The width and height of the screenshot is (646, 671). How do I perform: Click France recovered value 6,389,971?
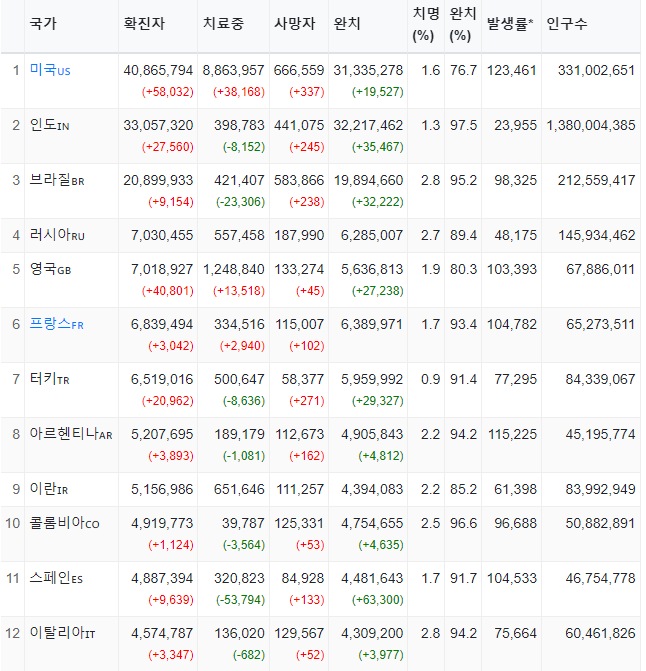[x=372, y=324]
